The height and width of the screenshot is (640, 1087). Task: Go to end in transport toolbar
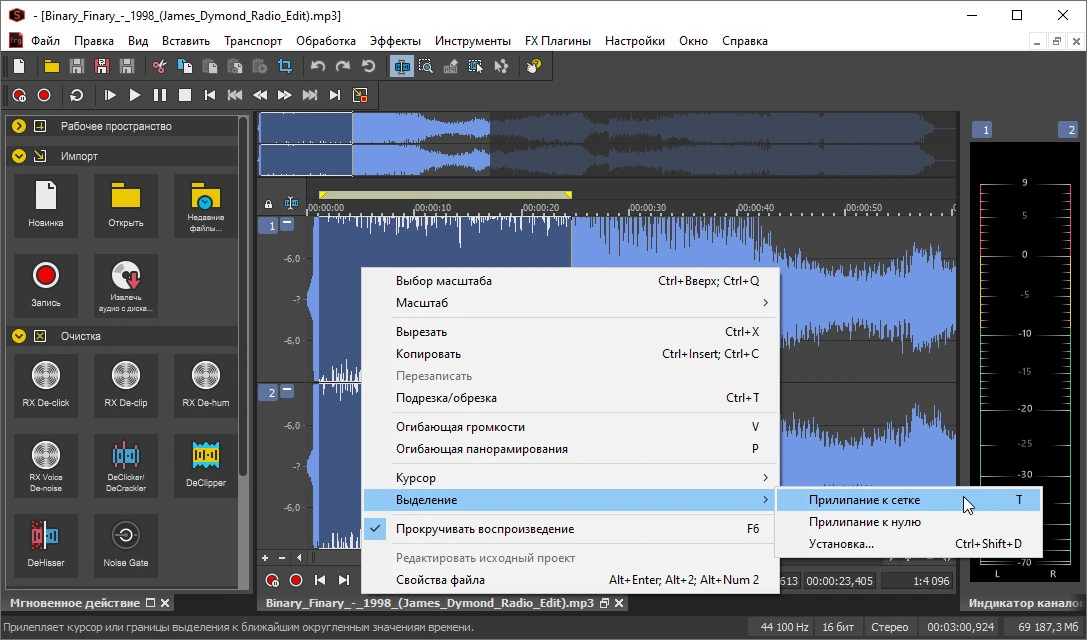(x=335, y=95)
